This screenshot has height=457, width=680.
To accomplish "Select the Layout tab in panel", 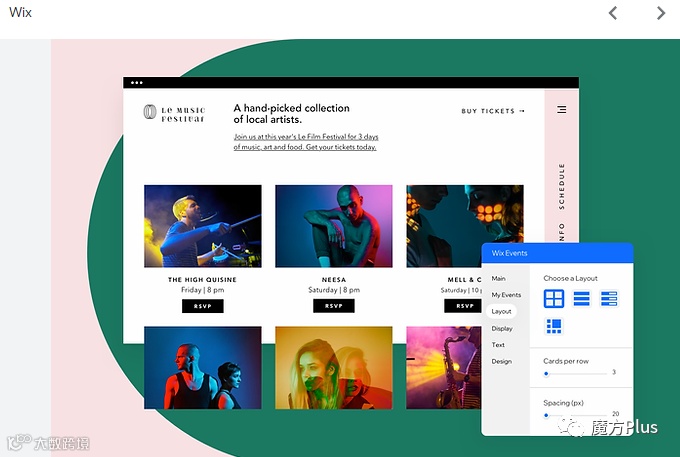I will point(501,311).
